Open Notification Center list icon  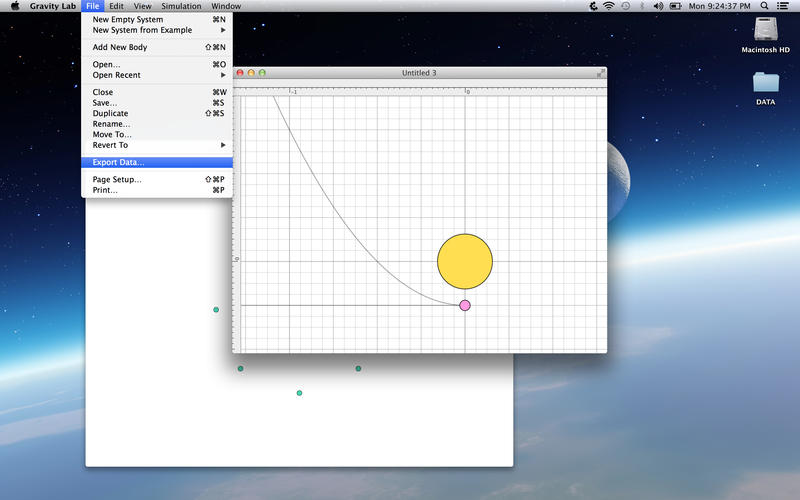[x=782, y=6]
